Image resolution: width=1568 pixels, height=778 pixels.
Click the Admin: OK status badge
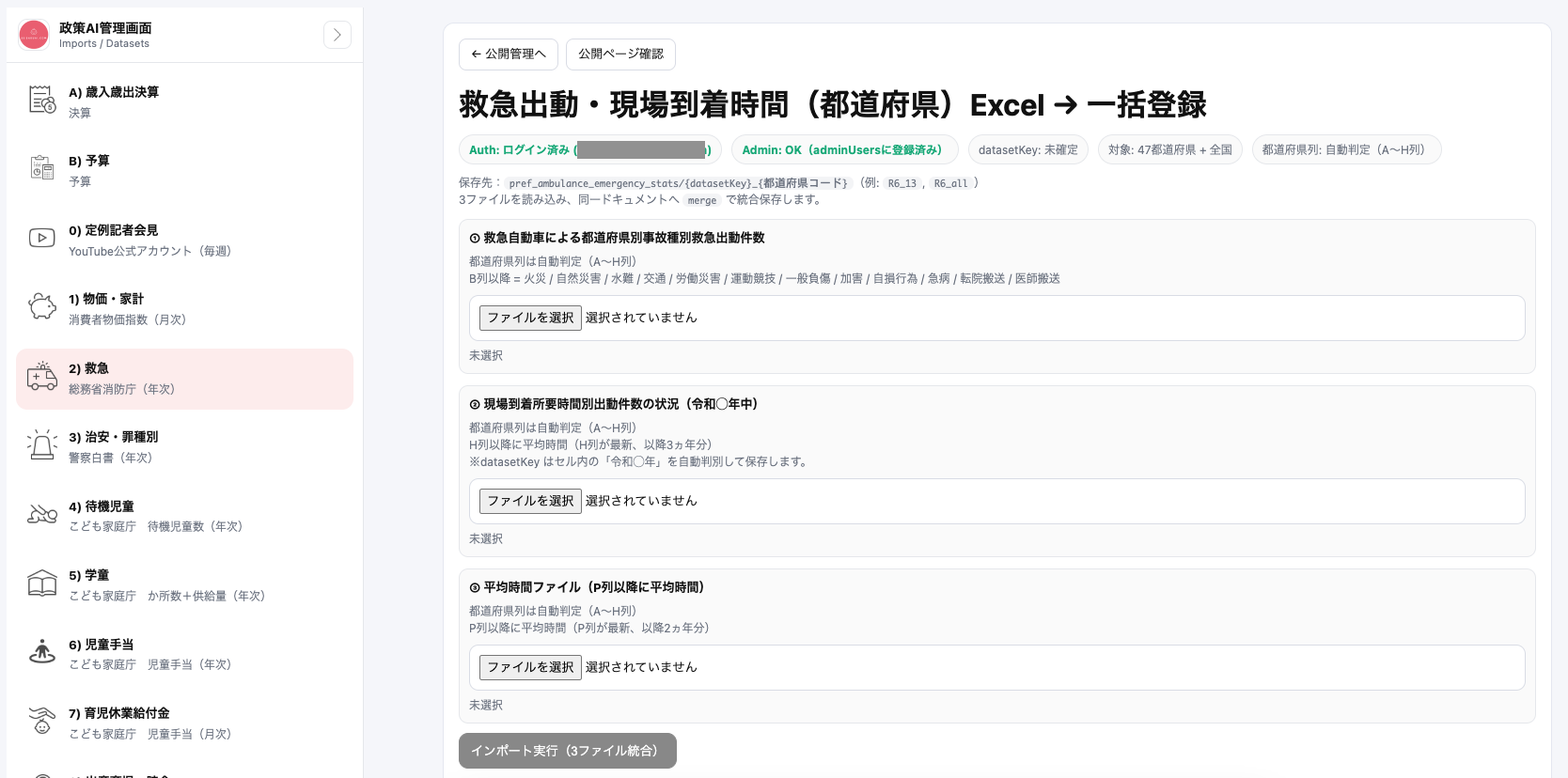(x=844, y=149)
